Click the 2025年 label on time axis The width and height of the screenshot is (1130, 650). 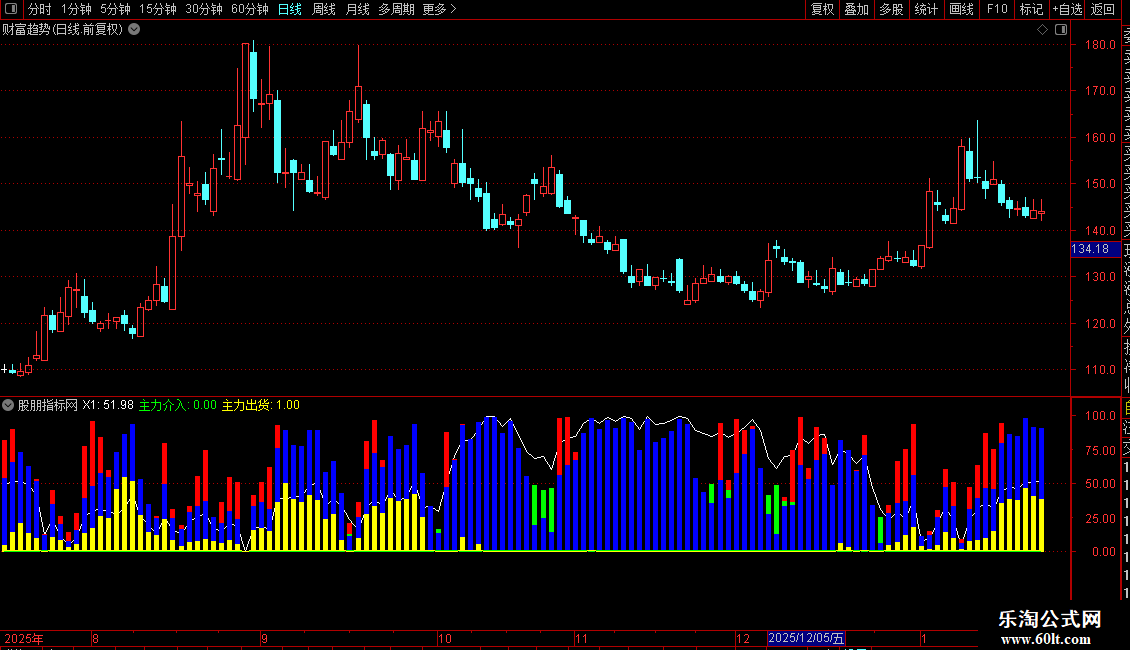click(x=24, y=638)
